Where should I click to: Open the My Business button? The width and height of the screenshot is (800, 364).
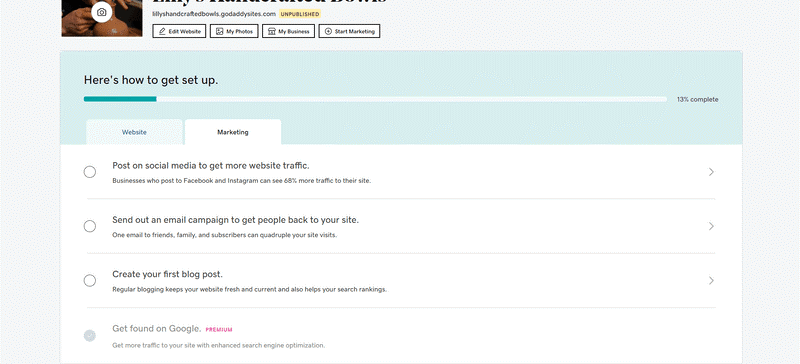coord(288,31)
